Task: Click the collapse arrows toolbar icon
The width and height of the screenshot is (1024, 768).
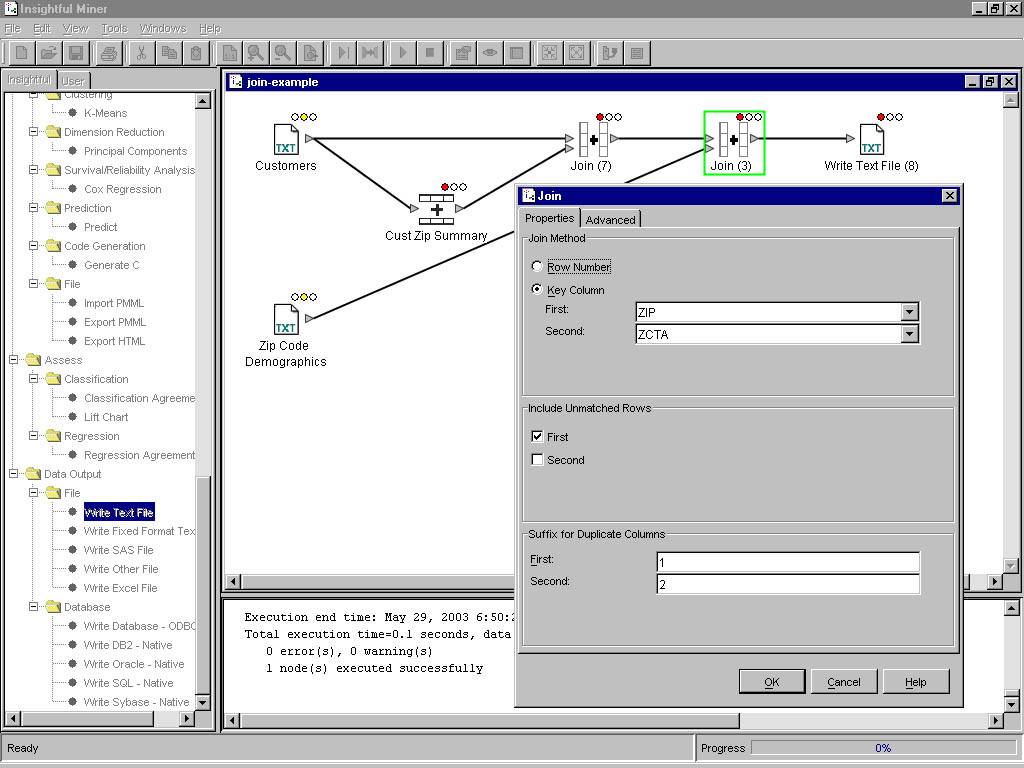Action: [x=550, y=53]
